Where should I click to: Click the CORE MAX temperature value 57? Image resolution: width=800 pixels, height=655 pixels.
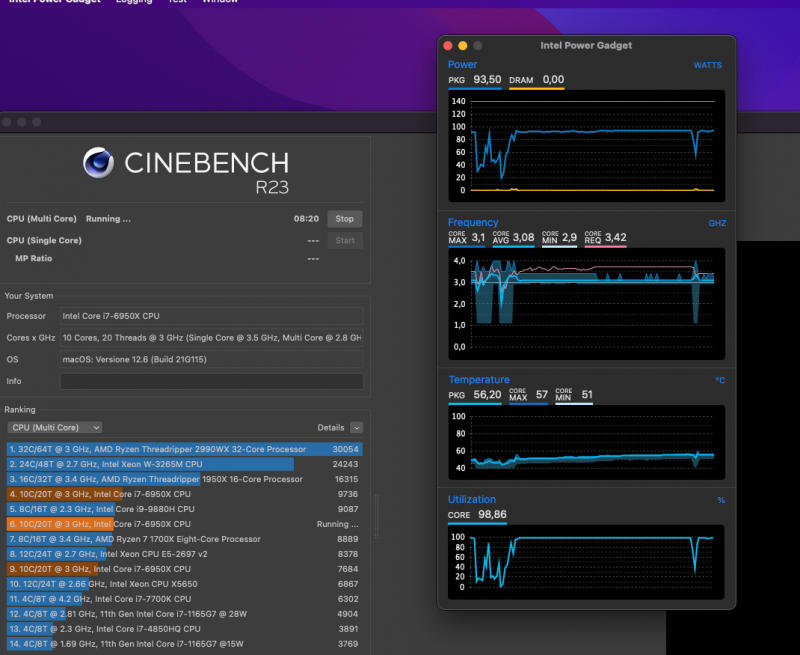pos(542,394)
